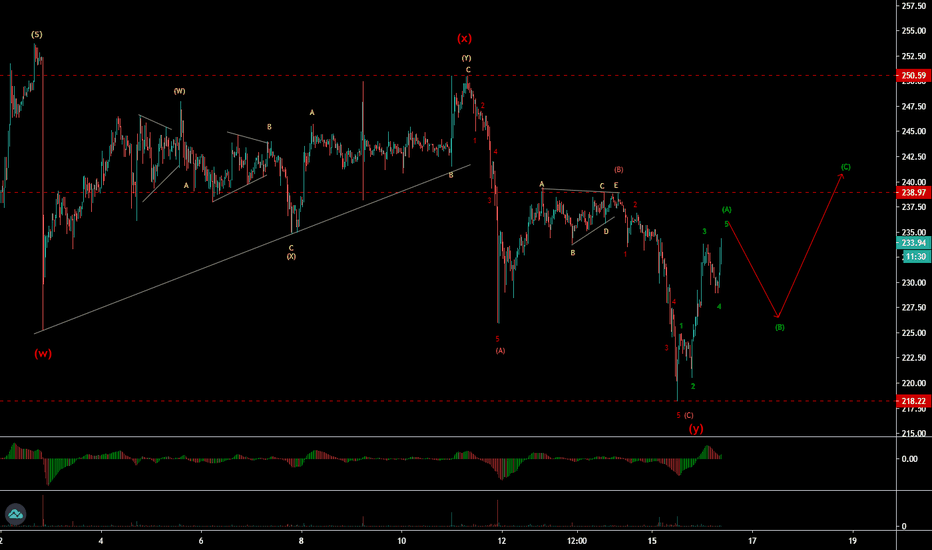Image resolution: width=932 pixels, height=550 pixels.
Task: Select the red (B) triangle wave label
Action: [619, 170]
